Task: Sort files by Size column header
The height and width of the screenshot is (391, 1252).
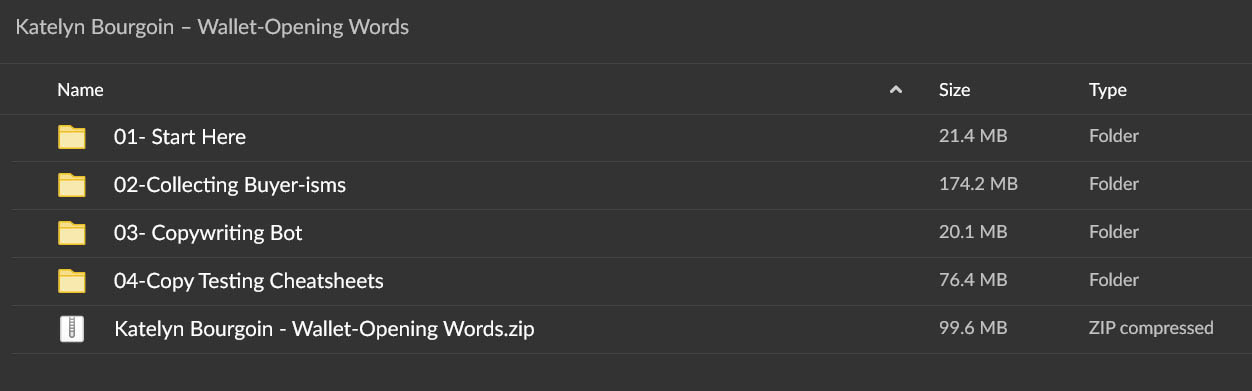Action: click(954, 90)
